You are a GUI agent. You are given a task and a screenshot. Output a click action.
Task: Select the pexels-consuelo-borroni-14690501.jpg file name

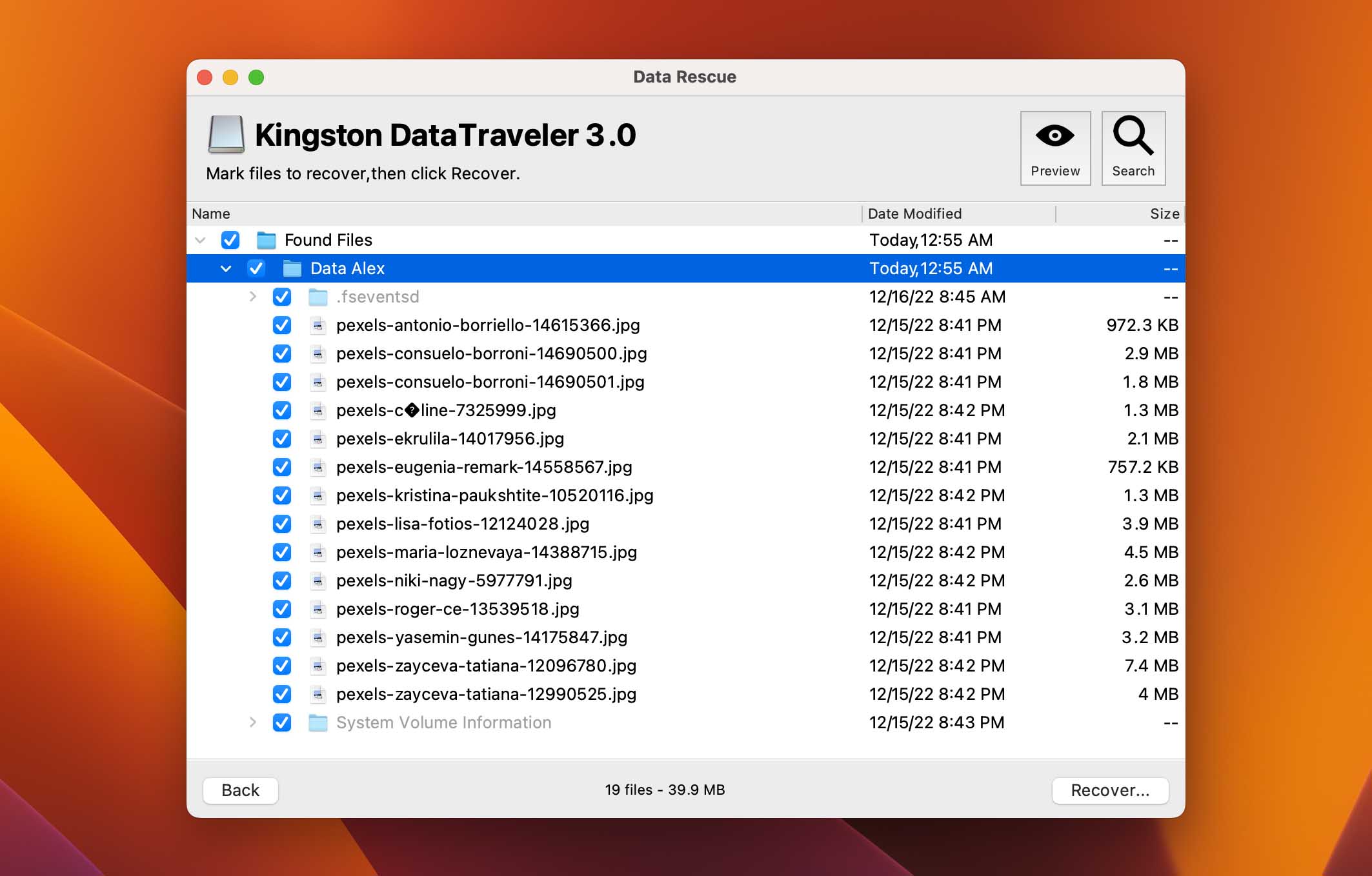point(490,383)
